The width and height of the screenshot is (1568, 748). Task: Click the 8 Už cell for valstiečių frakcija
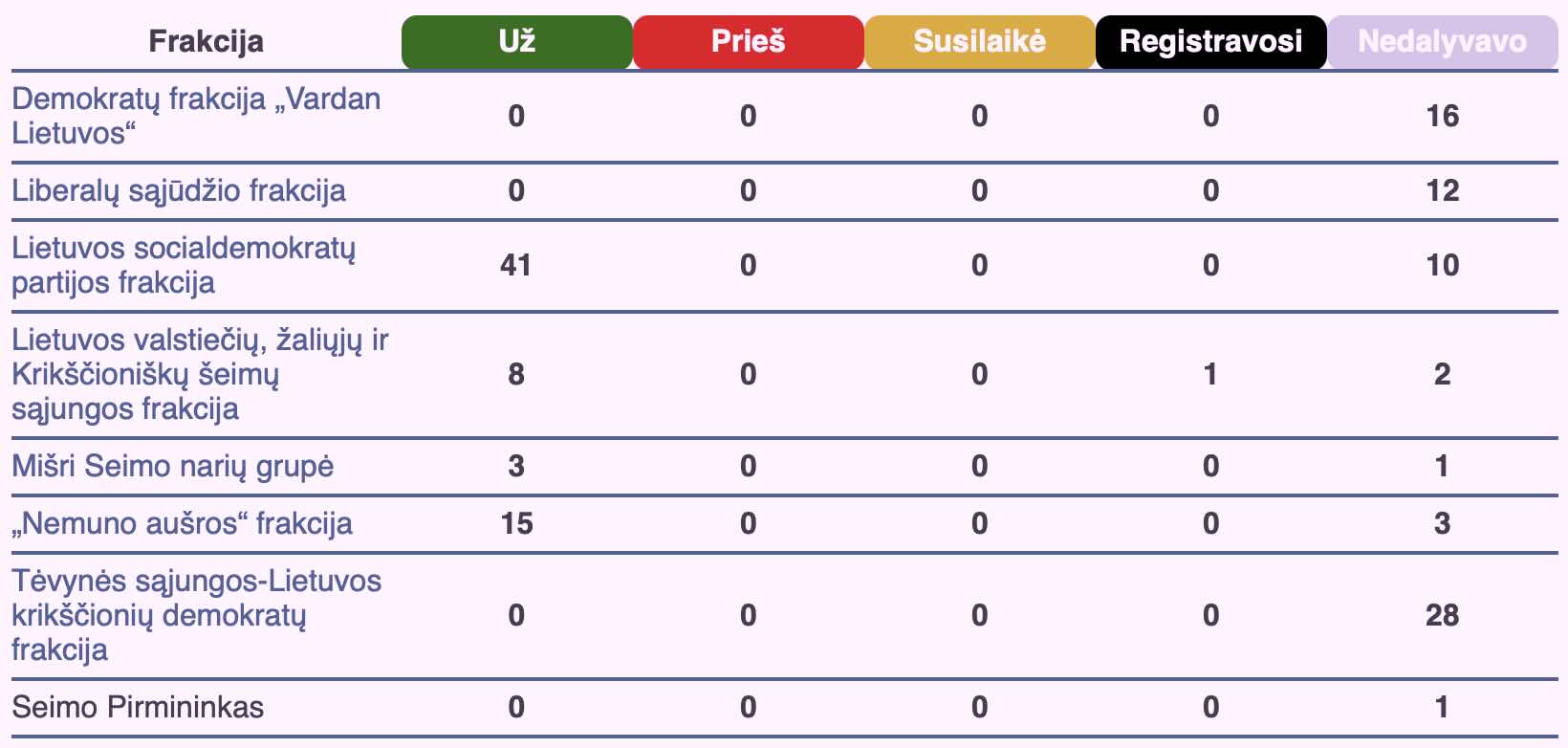516,374
